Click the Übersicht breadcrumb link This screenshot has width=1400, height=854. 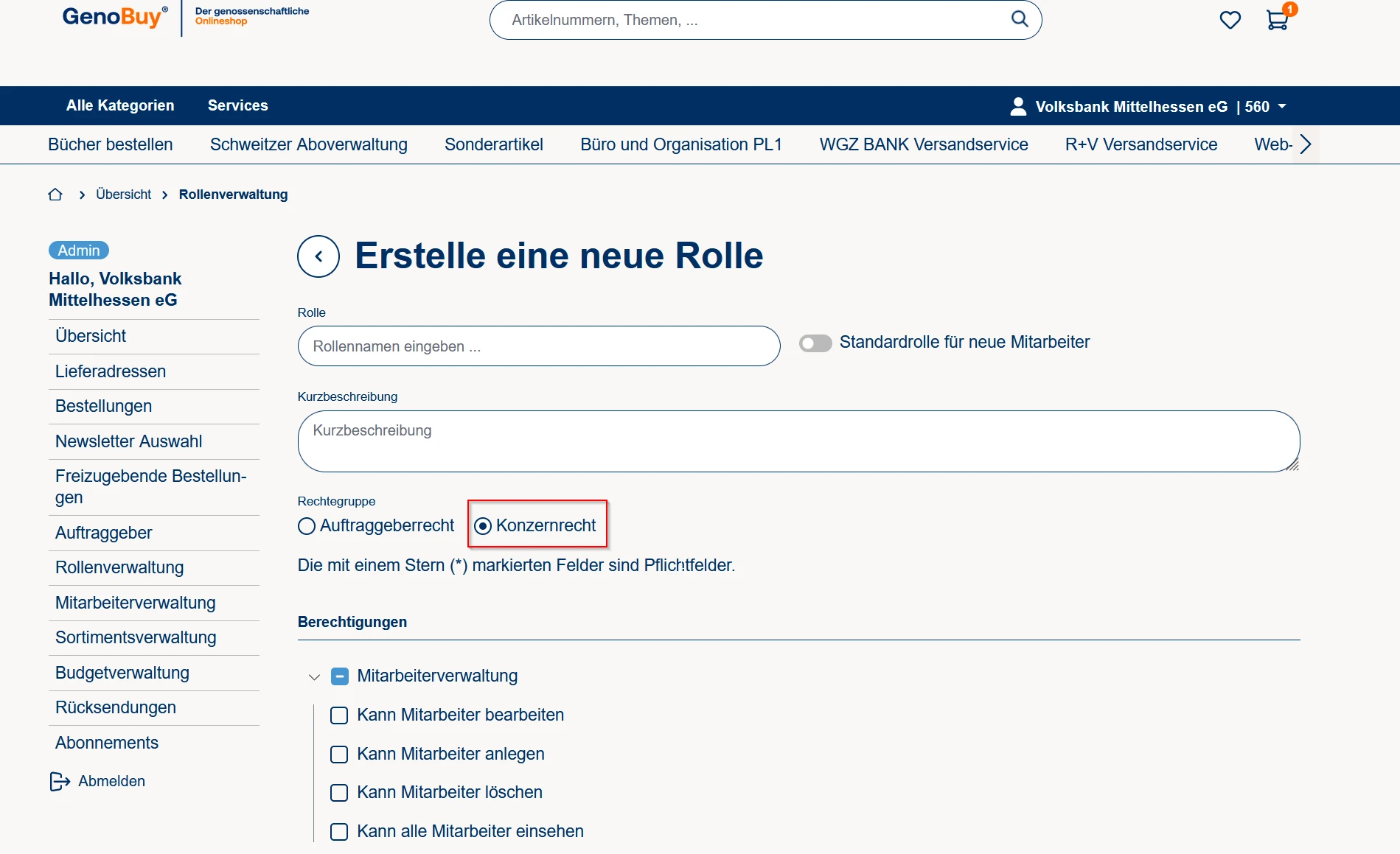click(123, 195)
